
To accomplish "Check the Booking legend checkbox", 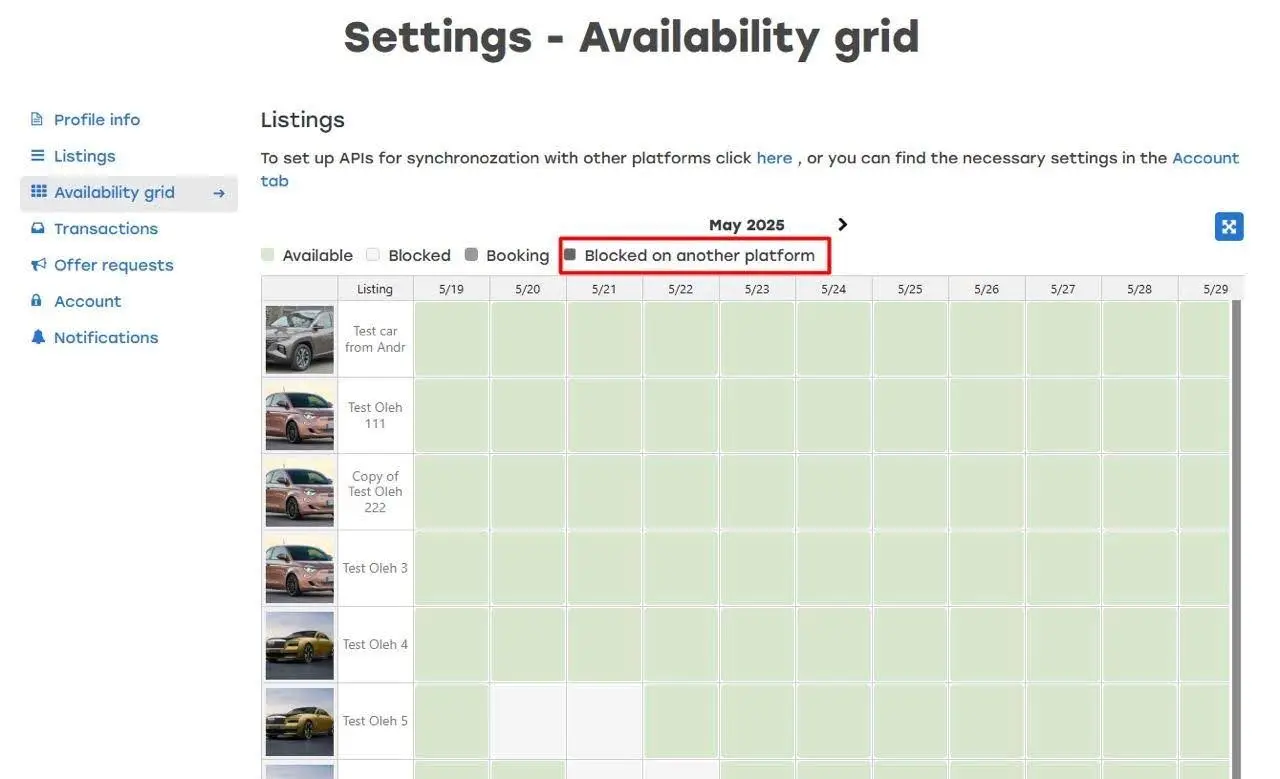I will pos(470,254).
